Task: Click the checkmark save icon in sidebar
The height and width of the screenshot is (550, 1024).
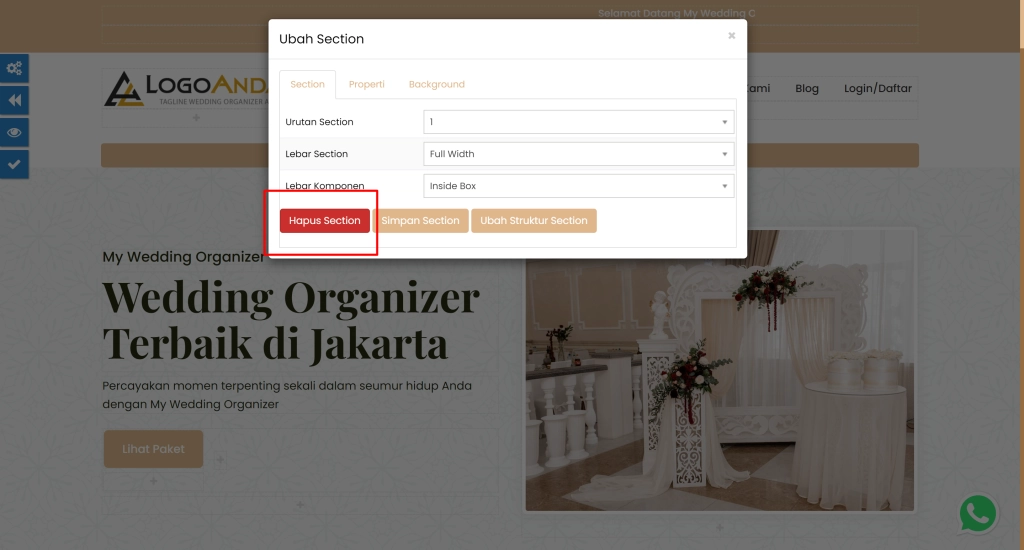Action: pyautogui.click(x=14, y=164)
